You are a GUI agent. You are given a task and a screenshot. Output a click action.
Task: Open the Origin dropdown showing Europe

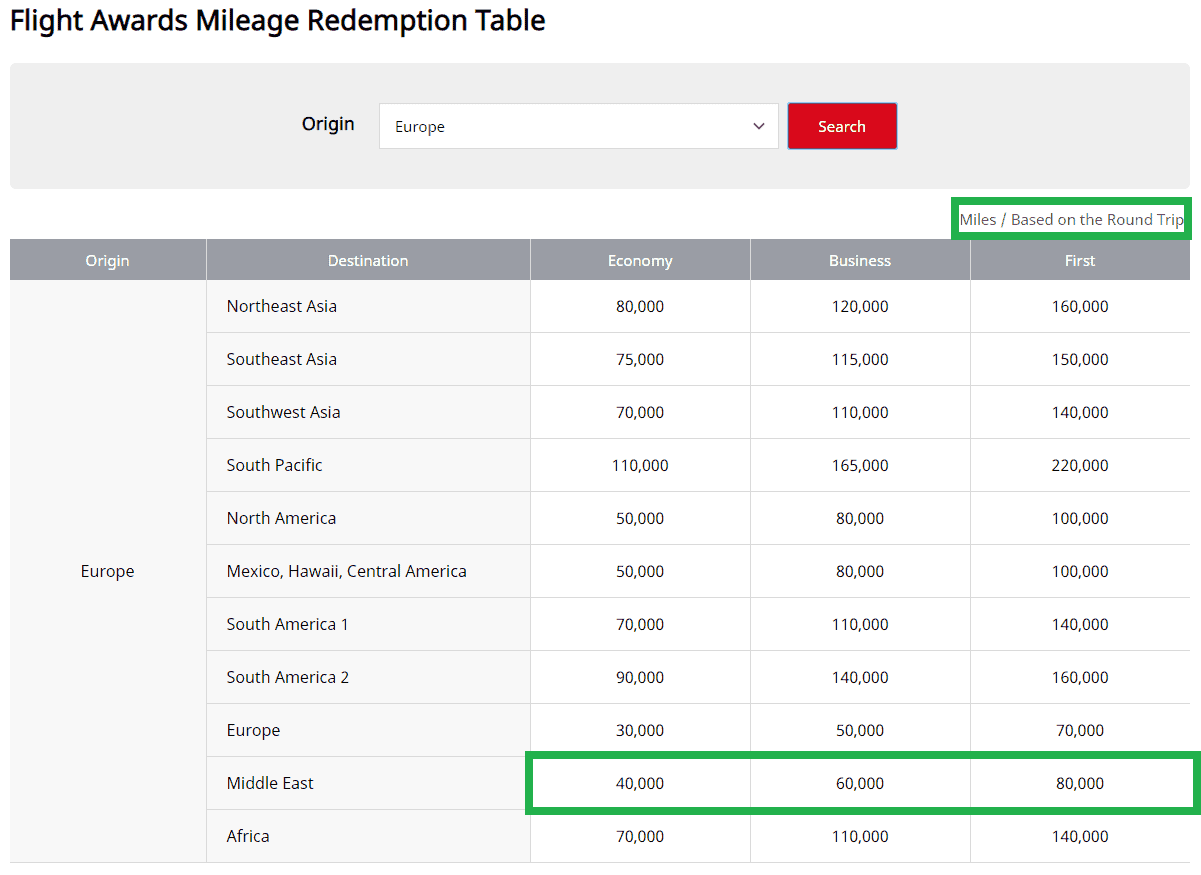tap(577, 126)
